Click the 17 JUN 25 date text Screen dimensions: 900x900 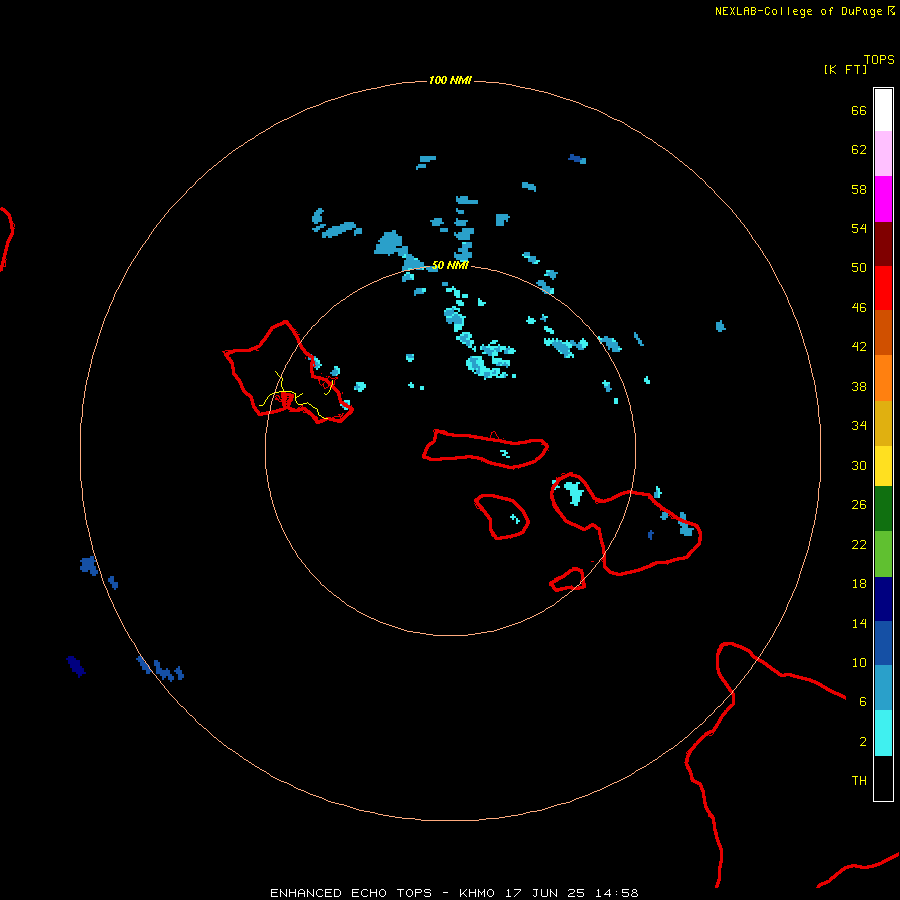(545, 893)
